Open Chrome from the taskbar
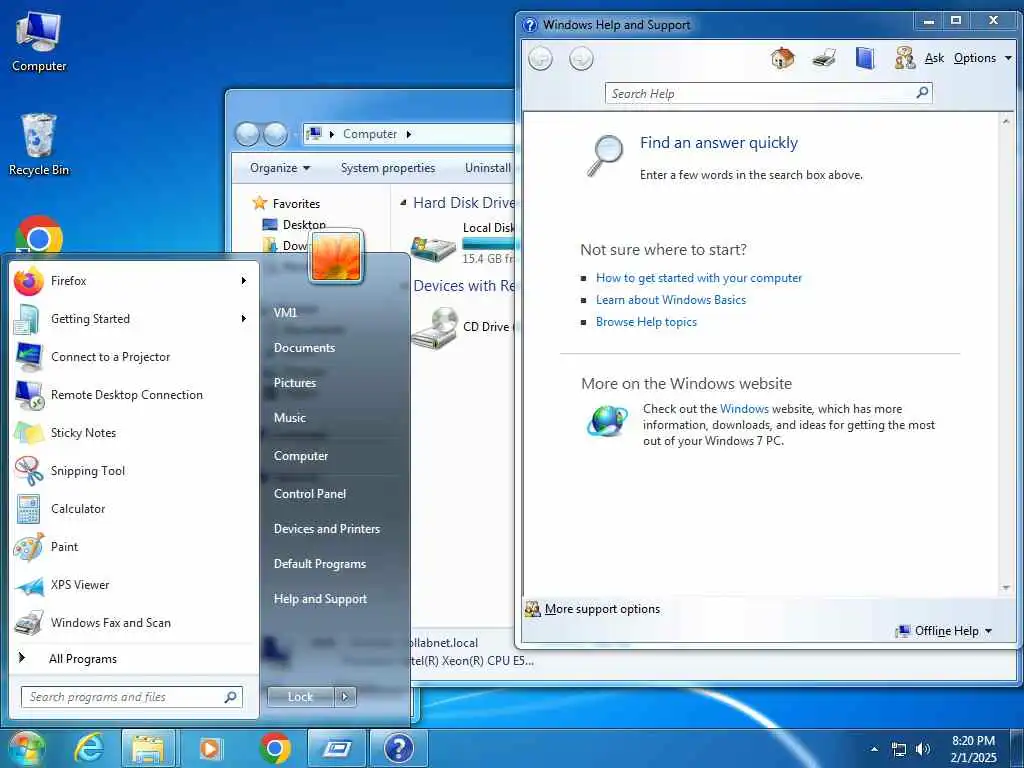The height and width of the screenshot is (768, 1024). point(275,748)
